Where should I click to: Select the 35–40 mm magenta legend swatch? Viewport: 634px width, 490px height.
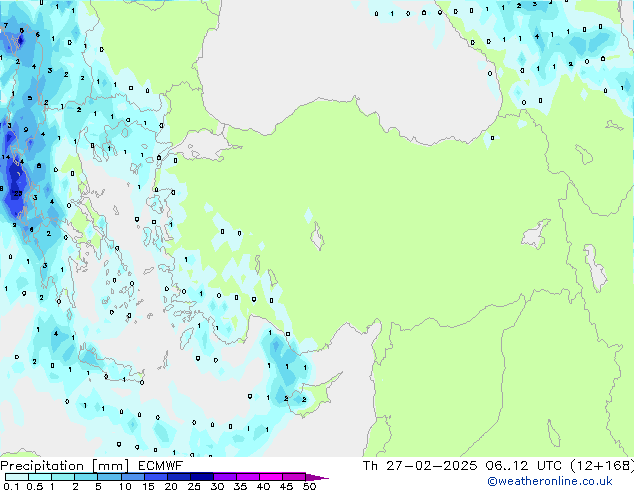[x=247, y=477]
